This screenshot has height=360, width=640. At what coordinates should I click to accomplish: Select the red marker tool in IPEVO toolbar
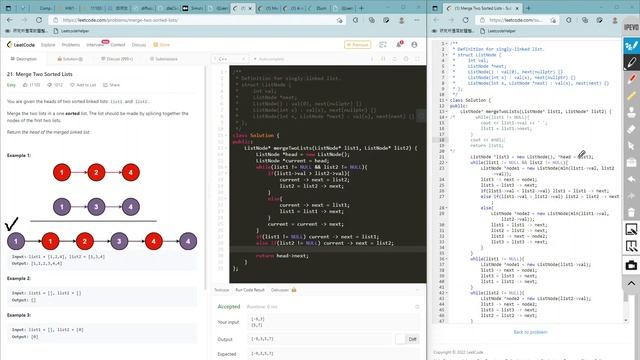pos(631,79)
